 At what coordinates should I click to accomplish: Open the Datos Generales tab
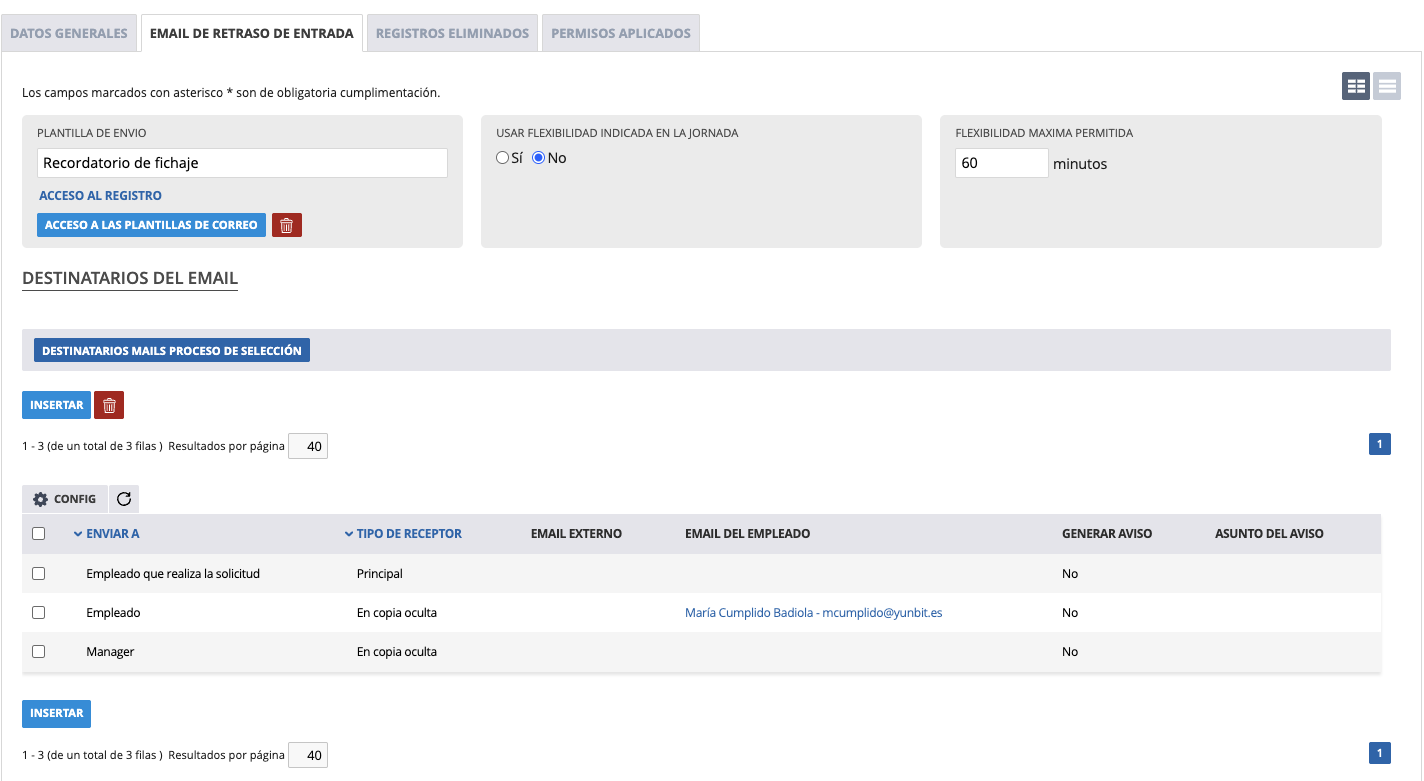point(69,33)
